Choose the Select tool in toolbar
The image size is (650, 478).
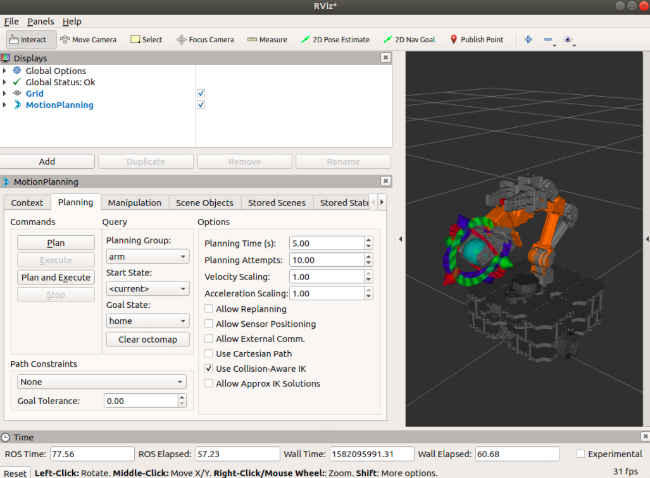pos(146,40)
